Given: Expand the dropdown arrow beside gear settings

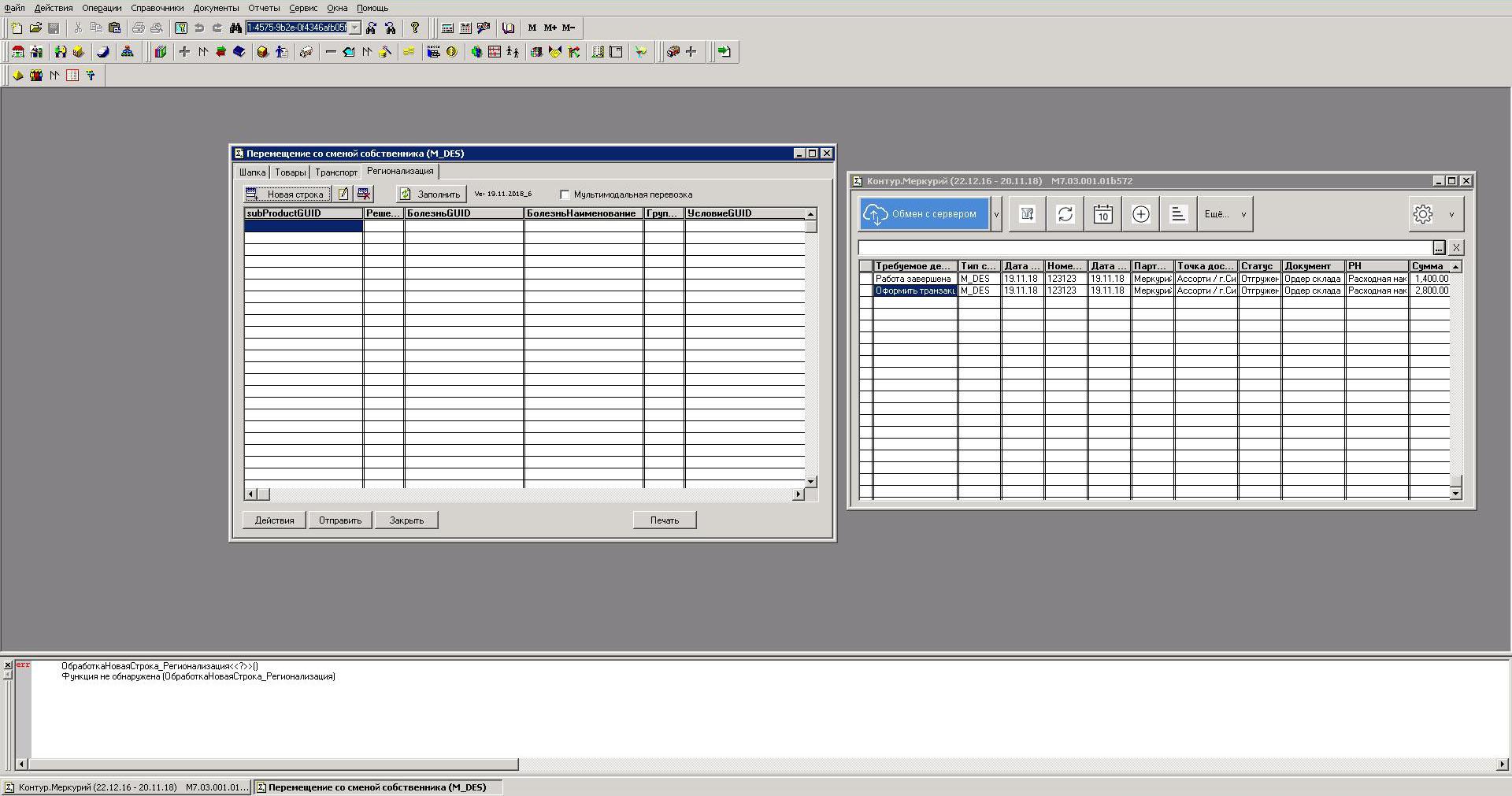Looking at the screenshot, I should (1451, 214).
